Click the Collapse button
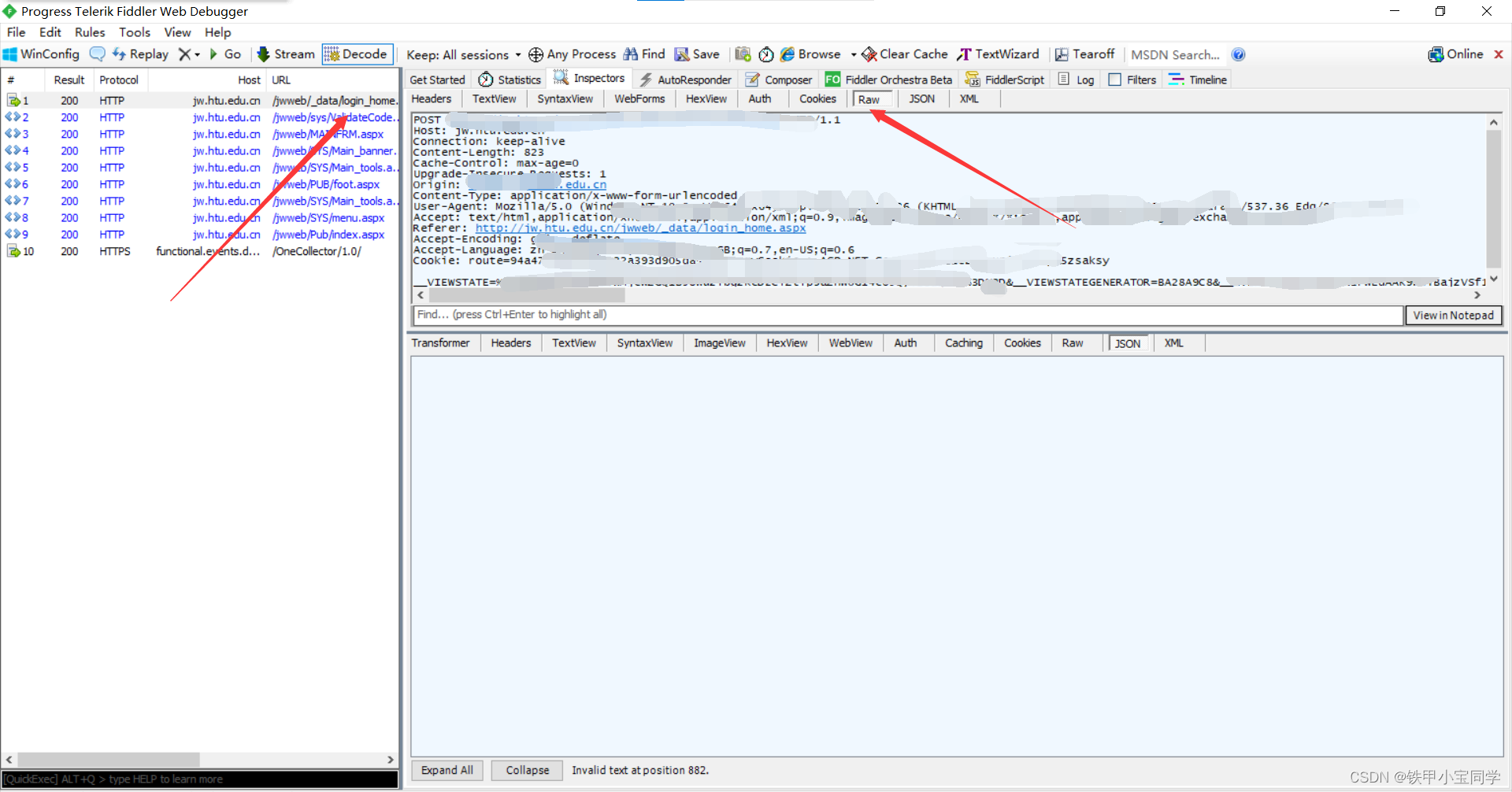Screen dimensions: 1512x792 click(527, 770)
